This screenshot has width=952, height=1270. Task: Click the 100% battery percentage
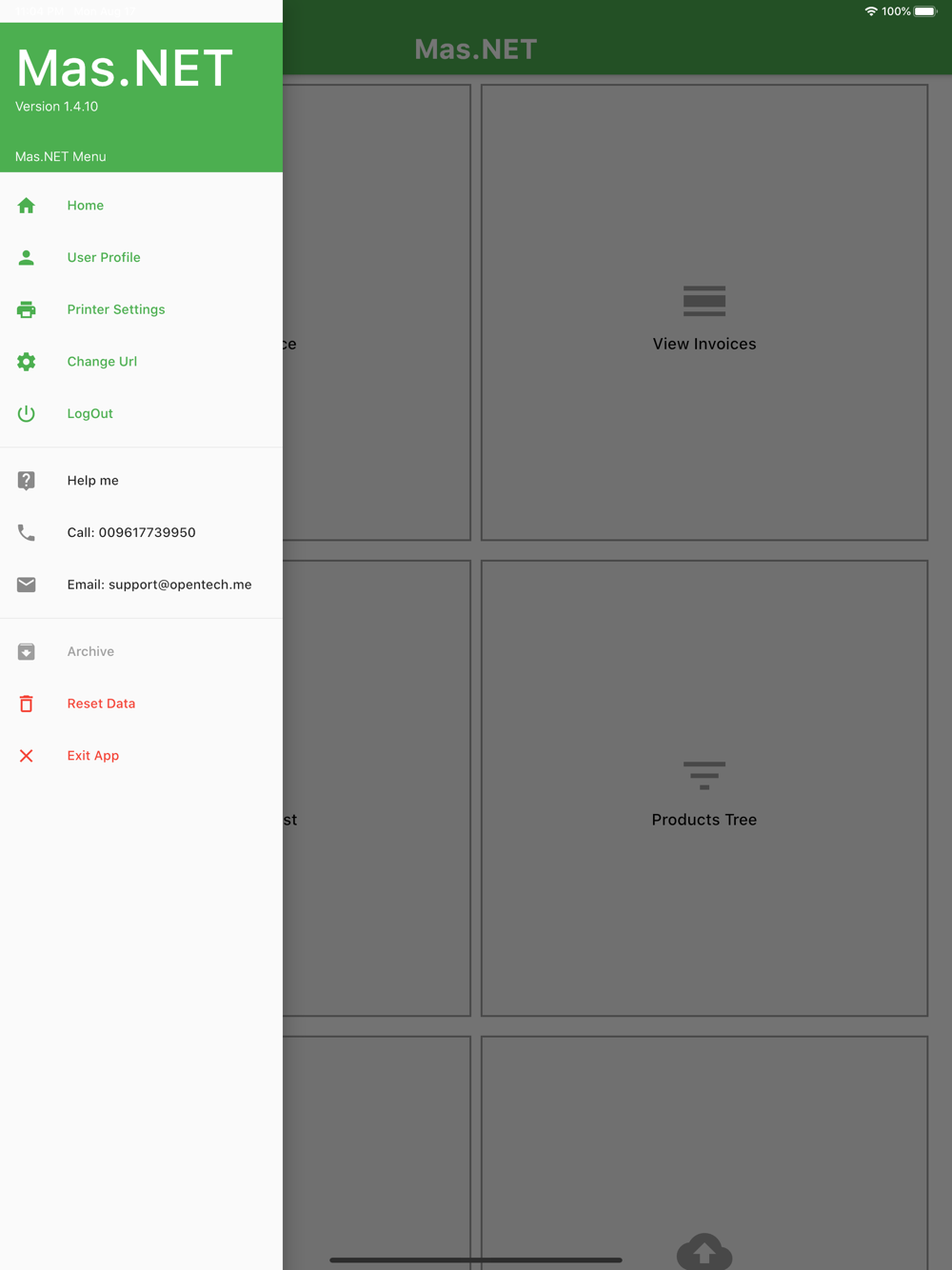[x=896, y=11]
